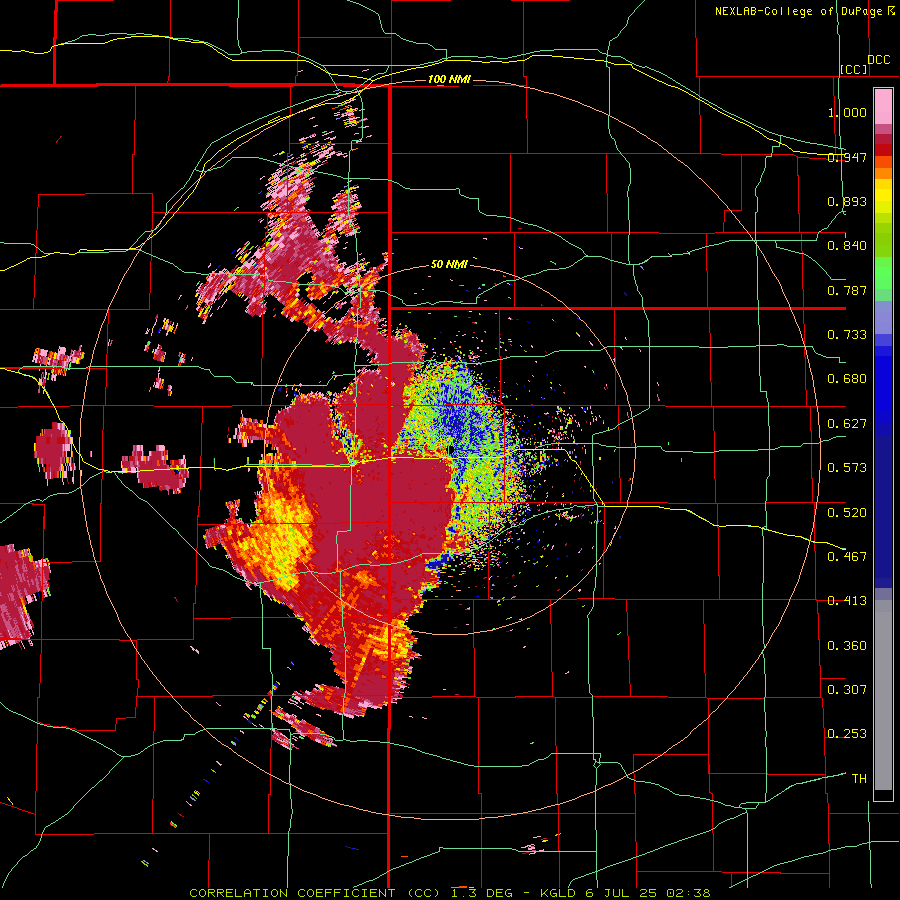Click the Correlation Coefficient caption at the bottom
Screen dimensions: 900x900
click(451, 893)
